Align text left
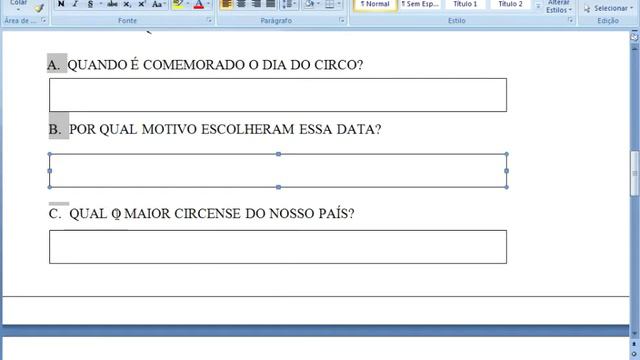Image resolution: width=640 pixels, height=360 pixels. [227, 4]
